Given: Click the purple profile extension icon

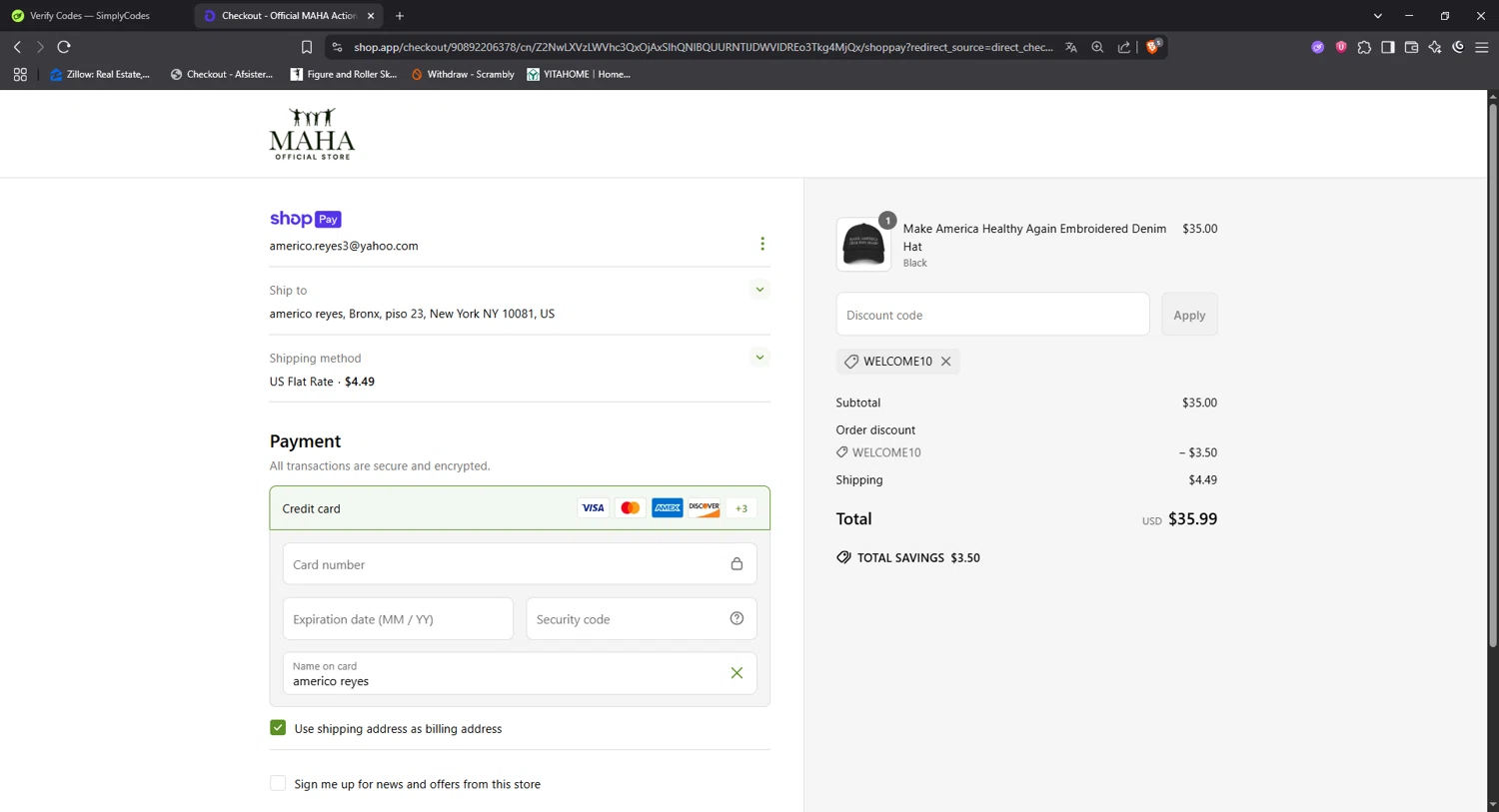Looking at the screenshot, I should click(1318, 47).
